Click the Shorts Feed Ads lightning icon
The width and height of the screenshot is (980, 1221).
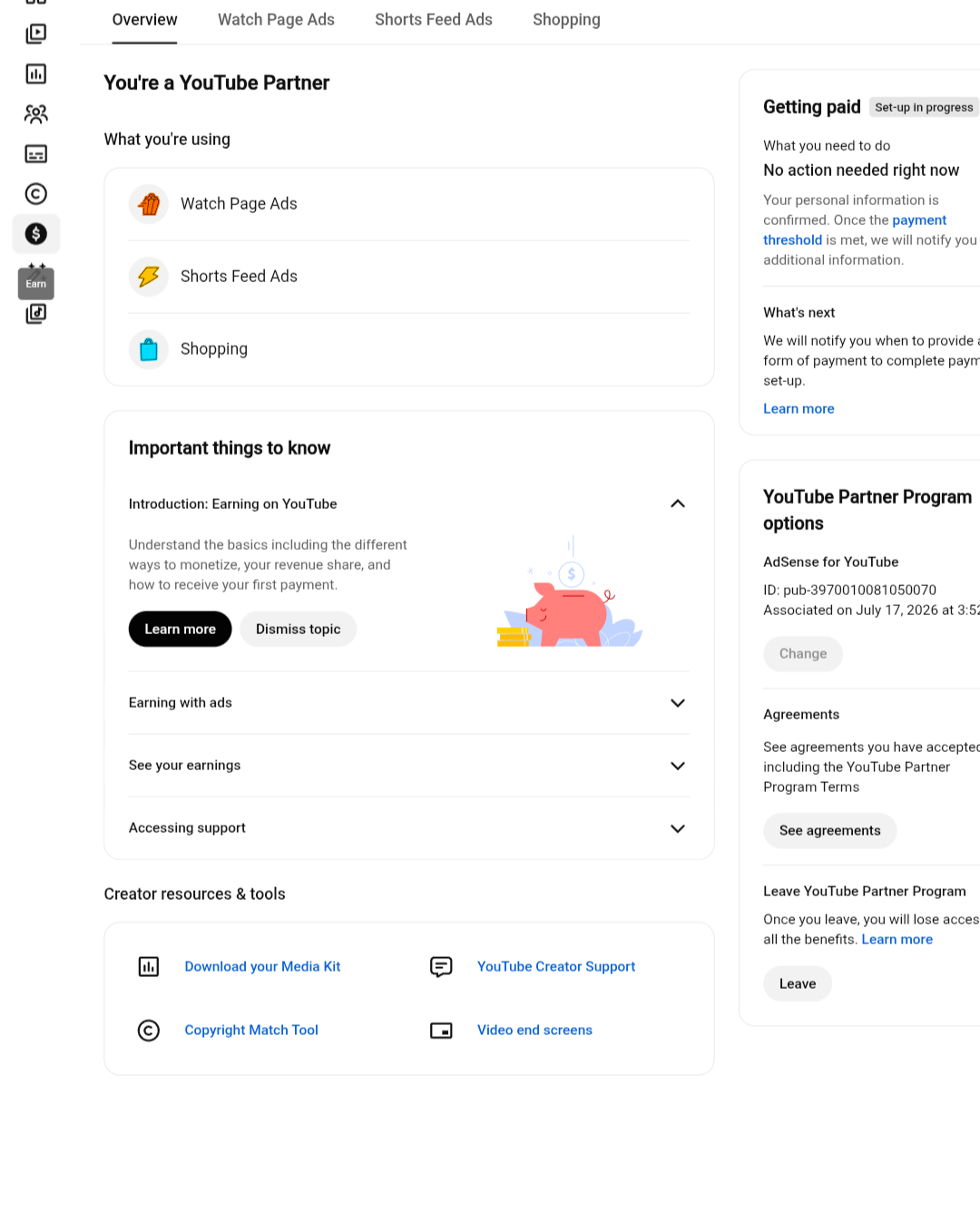click(x=149, y=277)
